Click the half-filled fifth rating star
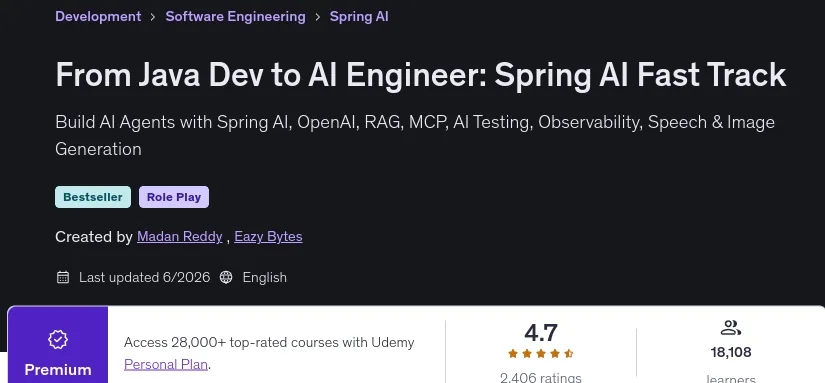 (x=568, y=354)
